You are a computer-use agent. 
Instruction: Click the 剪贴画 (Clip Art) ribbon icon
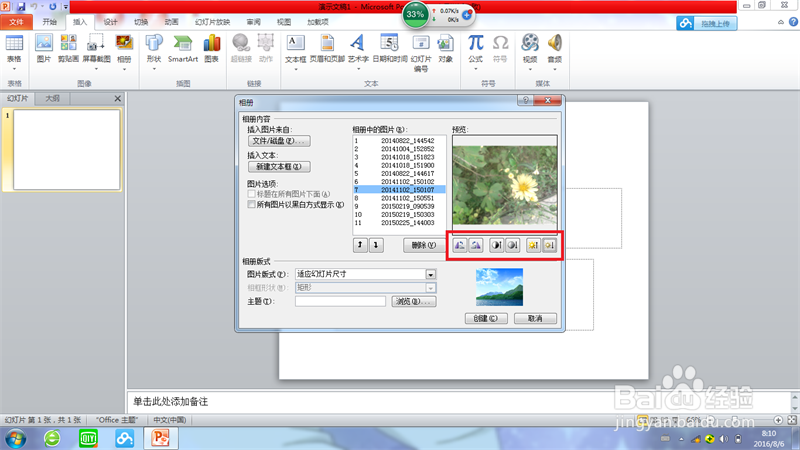click(x=68, y=49)
